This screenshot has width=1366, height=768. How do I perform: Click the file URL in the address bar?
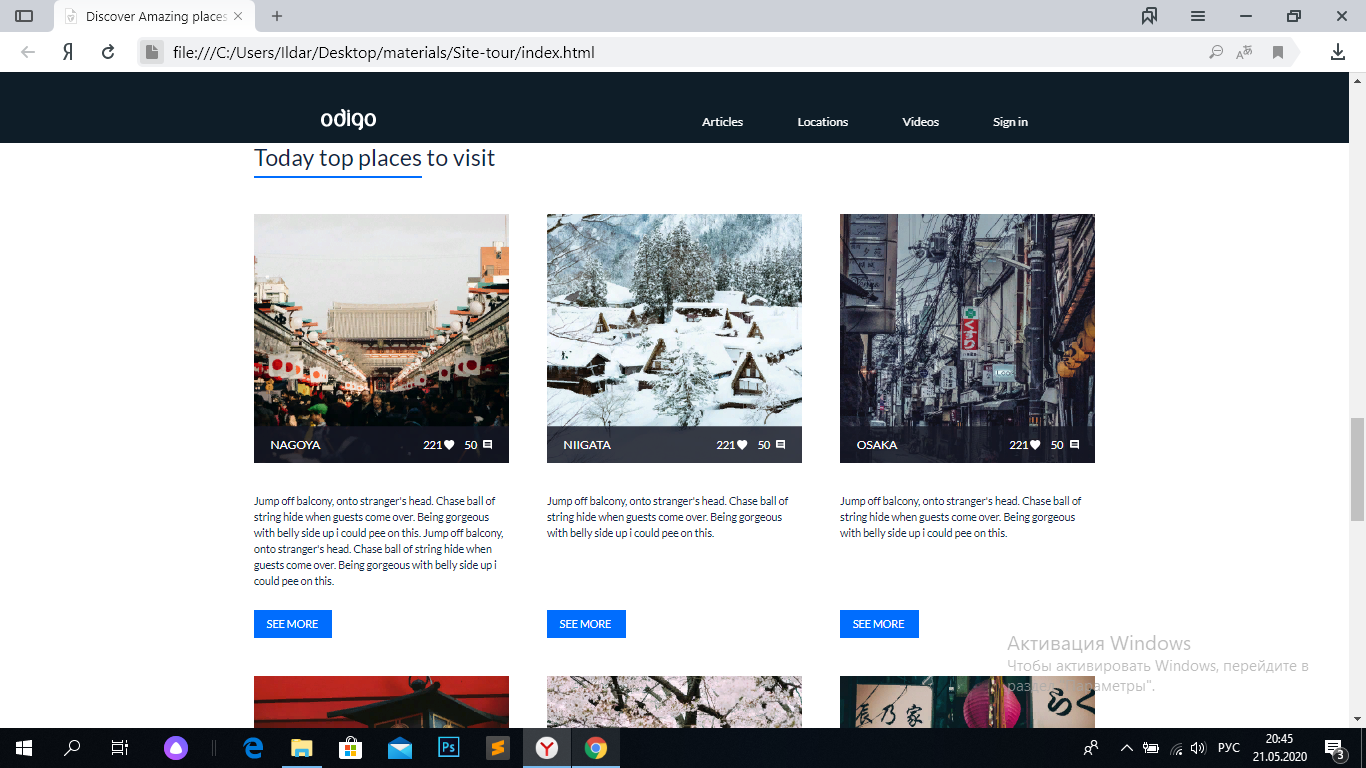point(383,52)
